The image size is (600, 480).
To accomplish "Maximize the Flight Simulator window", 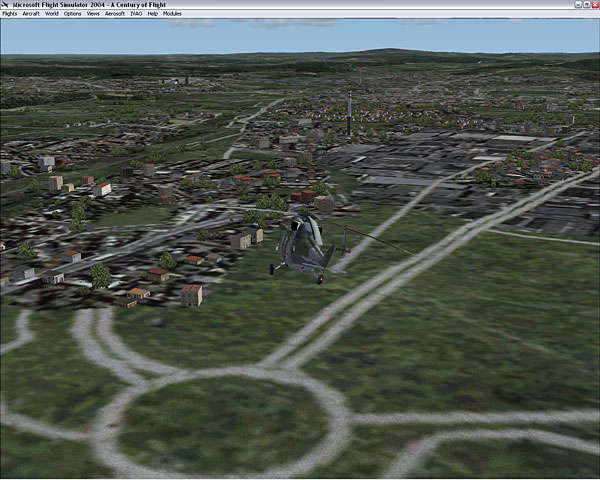I will click(x=587, y=5).
